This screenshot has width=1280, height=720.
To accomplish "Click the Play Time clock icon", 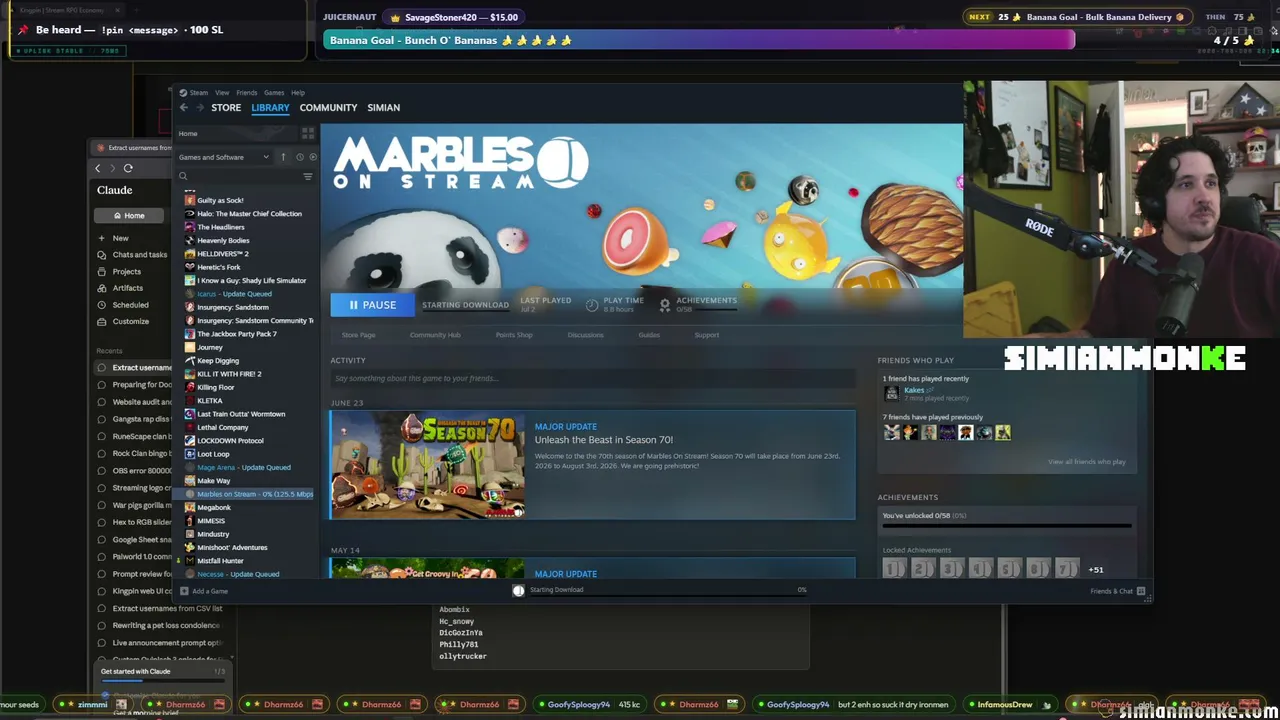I will [592, 304].
